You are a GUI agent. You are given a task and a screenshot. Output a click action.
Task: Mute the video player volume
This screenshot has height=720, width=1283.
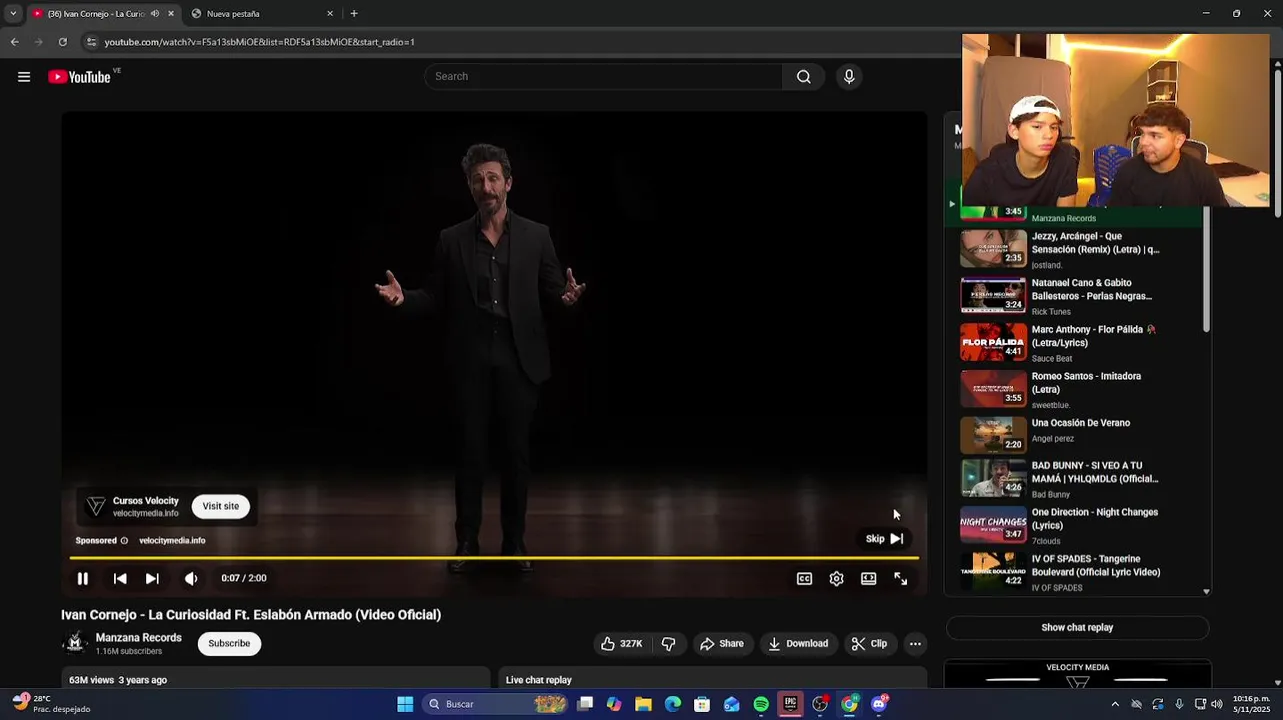tap(191, 578)
